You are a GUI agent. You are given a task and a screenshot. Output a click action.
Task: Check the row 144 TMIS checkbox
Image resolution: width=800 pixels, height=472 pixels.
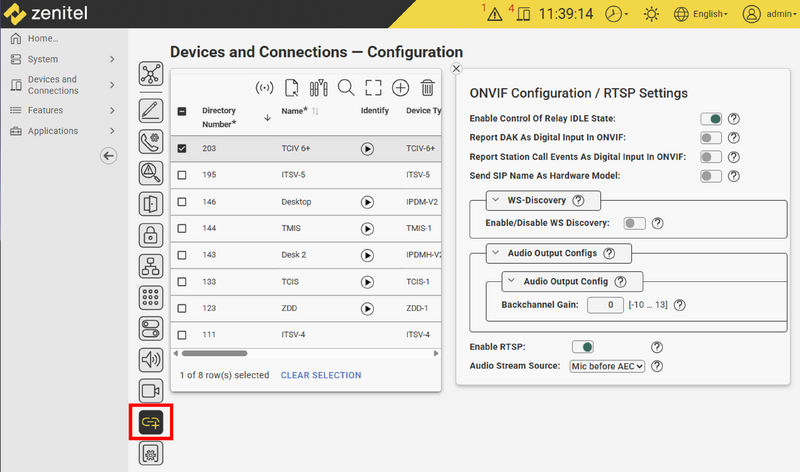[x=182, y=229]
